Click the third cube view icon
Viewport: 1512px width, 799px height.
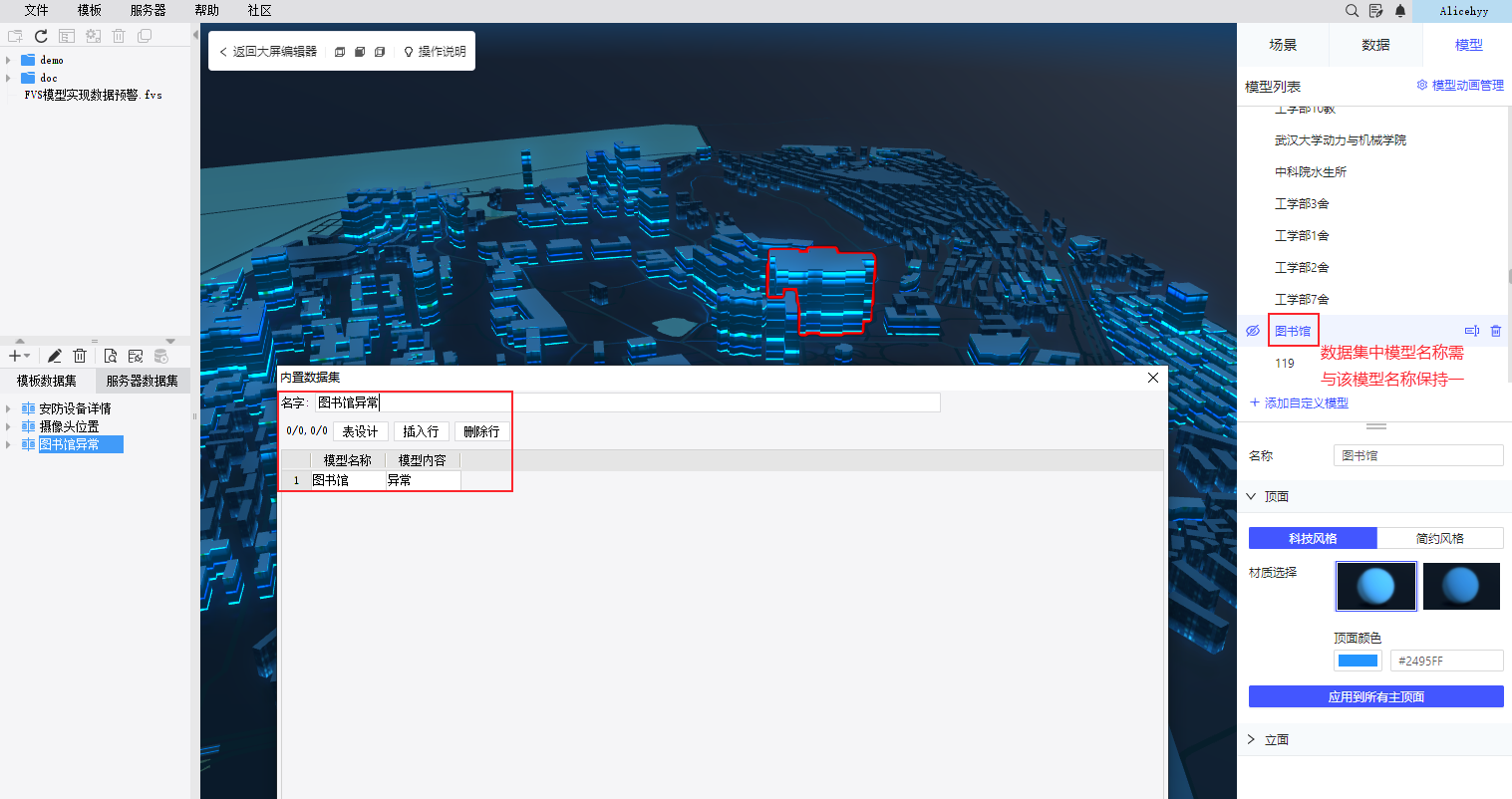coord(380,52)
